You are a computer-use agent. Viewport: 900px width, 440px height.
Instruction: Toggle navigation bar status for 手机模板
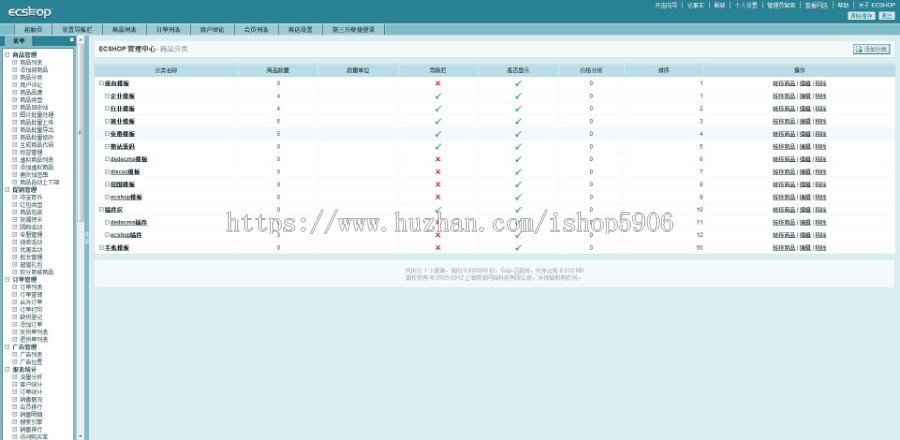click(438, 247)
